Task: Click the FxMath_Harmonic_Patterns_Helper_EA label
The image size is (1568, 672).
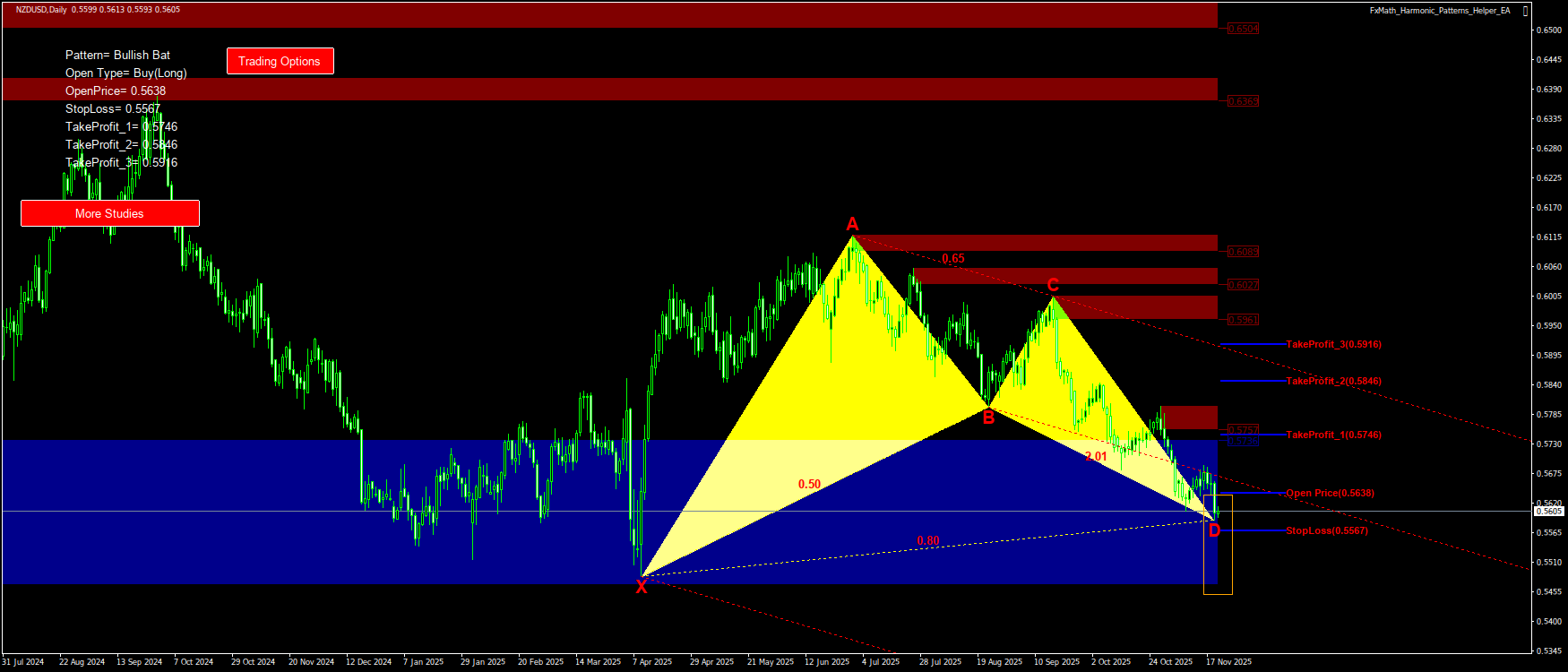Action: click(x=1439, y=11)
